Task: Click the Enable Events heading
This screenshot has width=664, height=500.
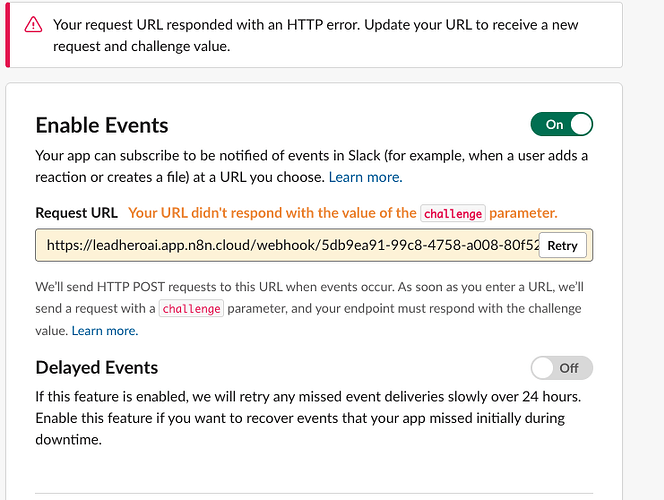Action: [102, 125]
